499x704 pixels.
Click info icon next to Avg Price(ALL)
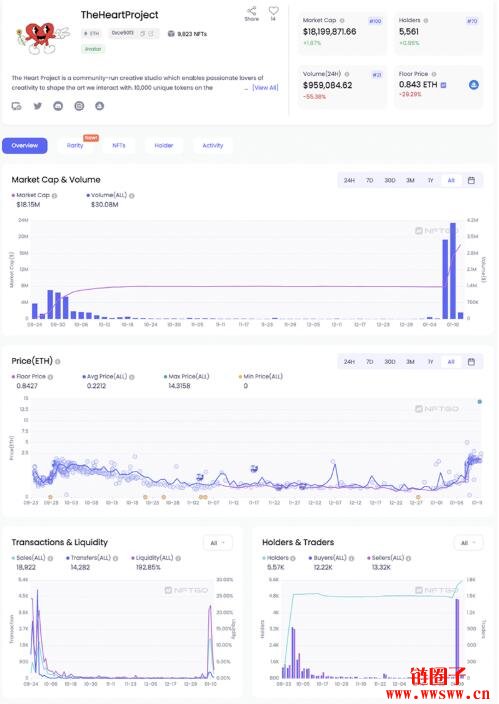pyautogui.click(x=132, y=377)
